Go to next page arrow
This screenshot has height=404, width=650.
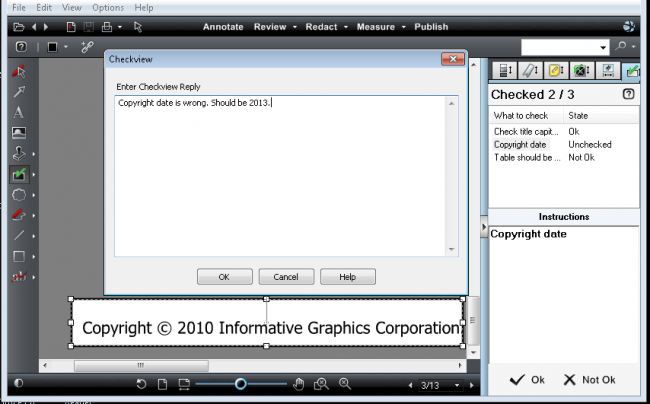click(x=471, y=385)
